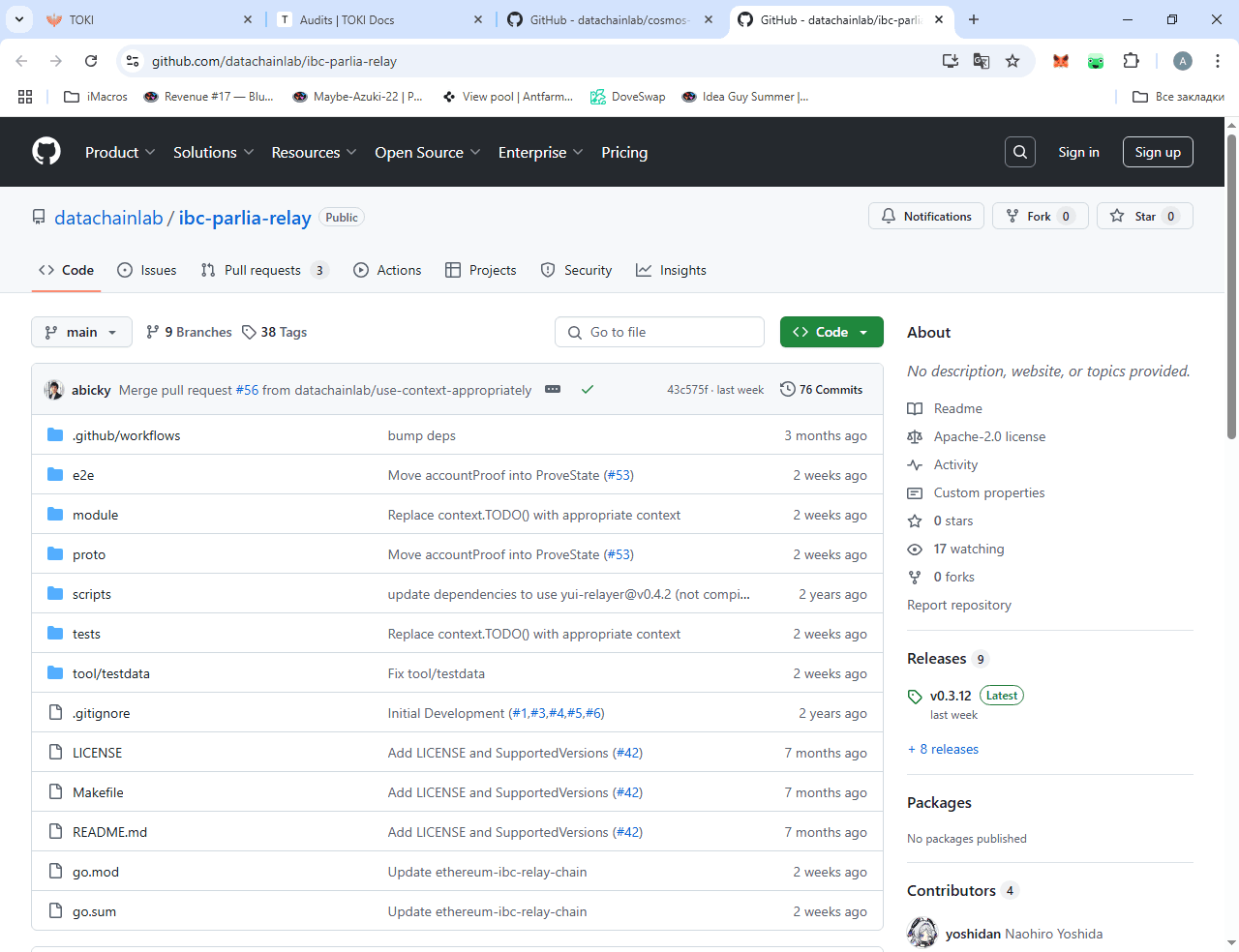Open the scripts folder
Viewport: 1239px width, 952px height.
92,594
